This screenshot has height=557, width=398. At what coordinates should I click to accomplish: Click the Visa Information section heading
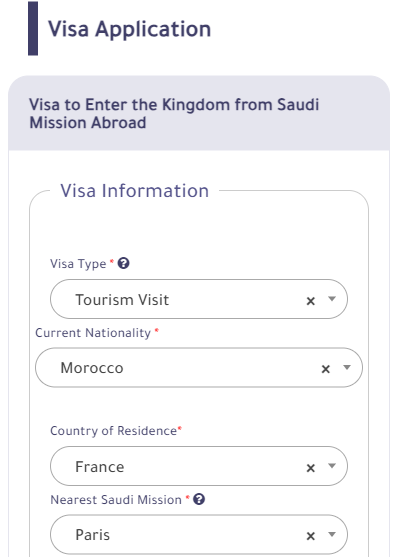(x=134, y=191)
